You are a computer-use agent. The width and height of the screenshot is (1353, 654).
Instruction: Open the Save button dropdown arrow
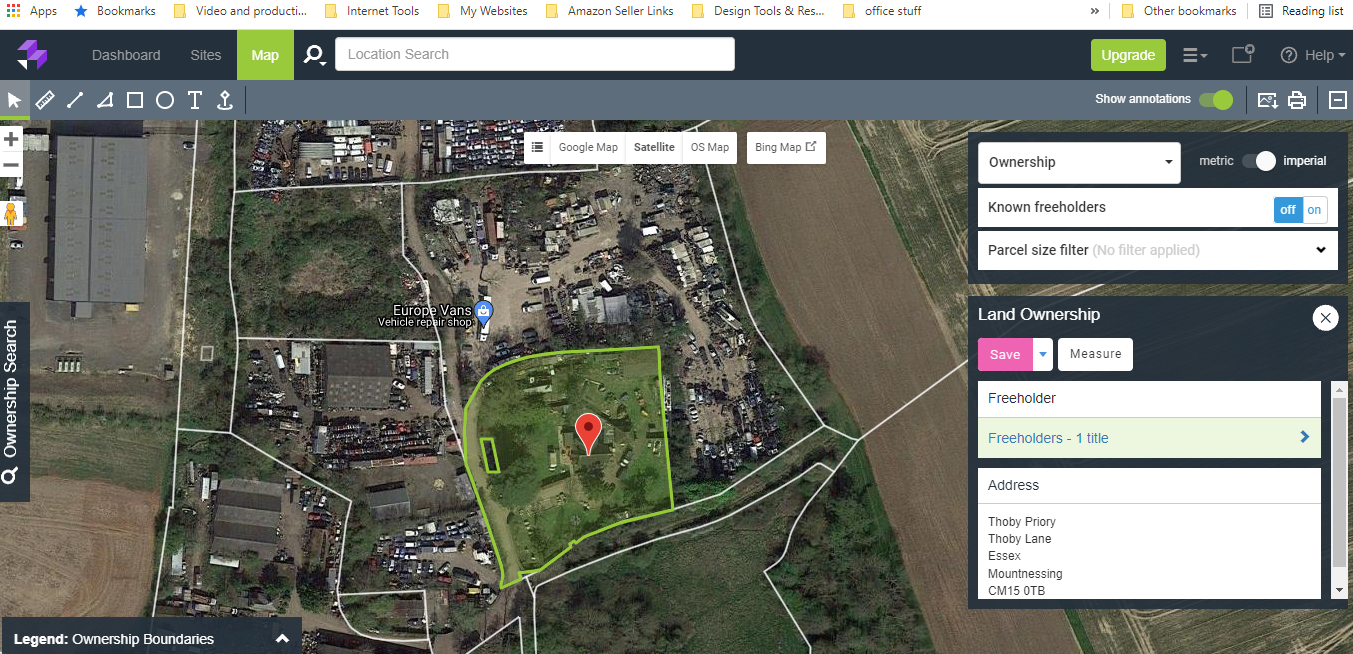tap(1043, 354)
